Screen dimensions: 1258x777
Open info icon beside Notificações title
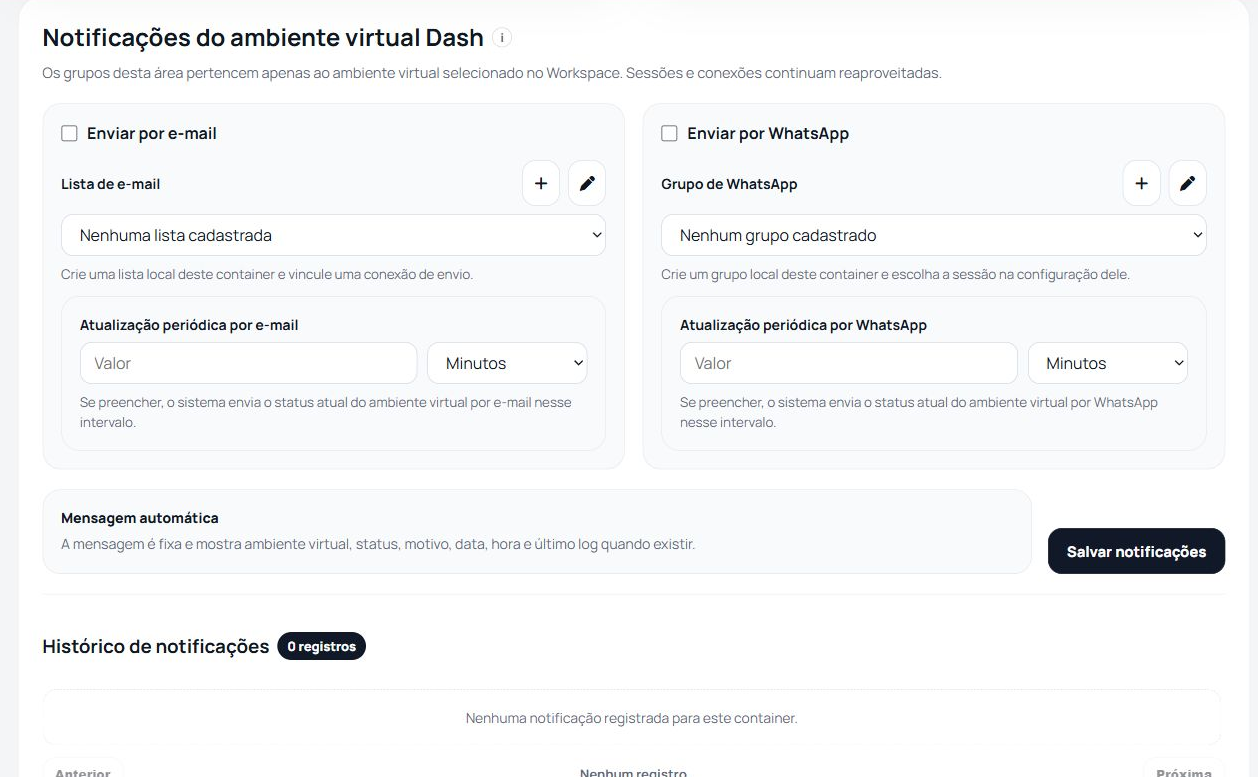pyautogui.click(x=502, y=38)
